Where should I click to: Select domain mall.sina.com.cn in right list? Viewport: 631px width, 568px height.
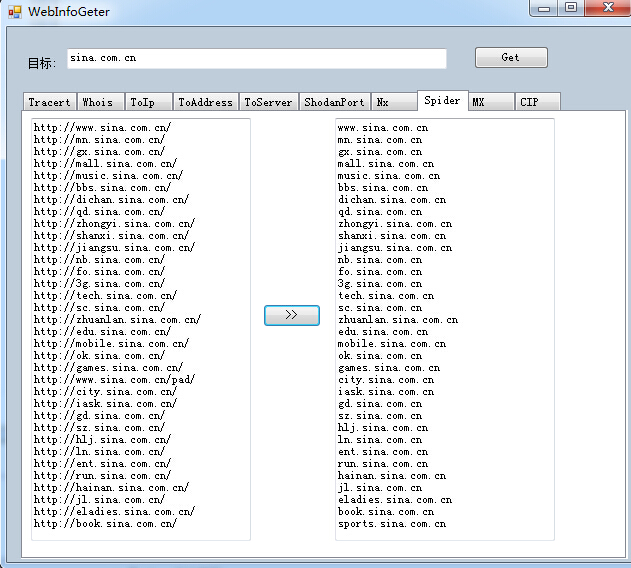click(386, 164)
